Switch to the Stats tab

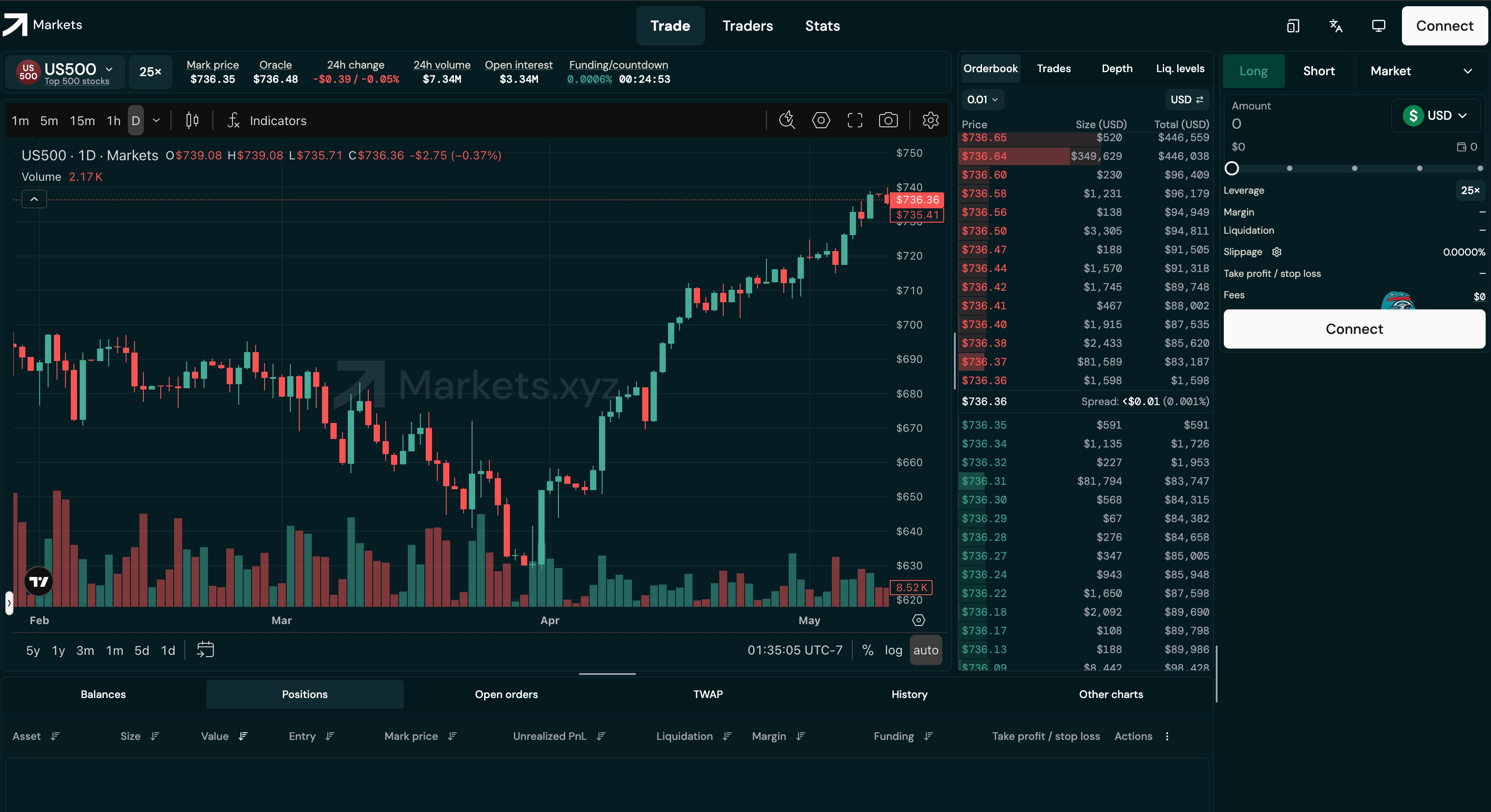tap(822, 26)
